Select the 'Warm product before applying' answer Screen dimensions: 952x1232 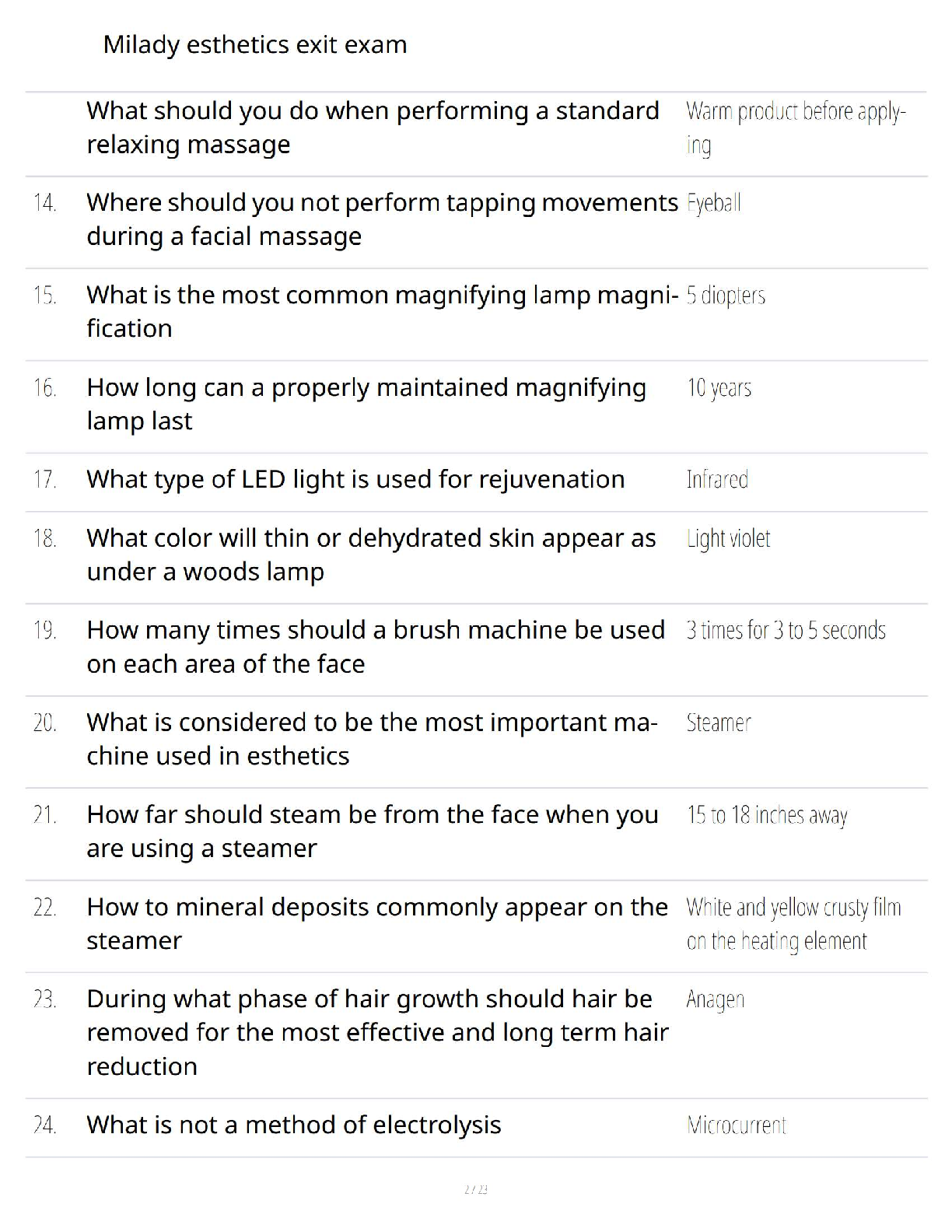pyautogui.click(x=795, y=128)
